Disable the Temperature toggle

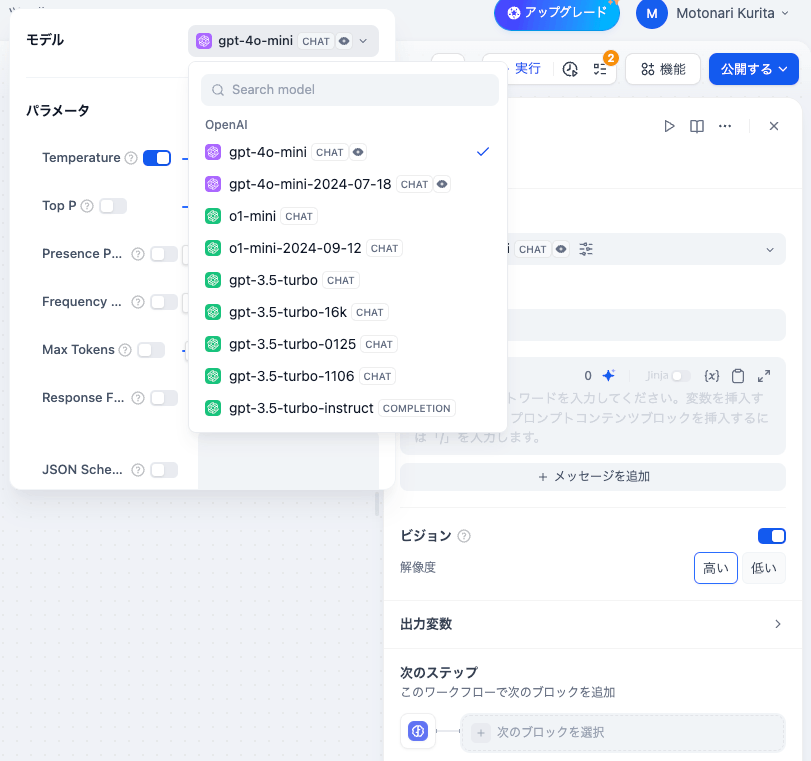tap(157, 158)
